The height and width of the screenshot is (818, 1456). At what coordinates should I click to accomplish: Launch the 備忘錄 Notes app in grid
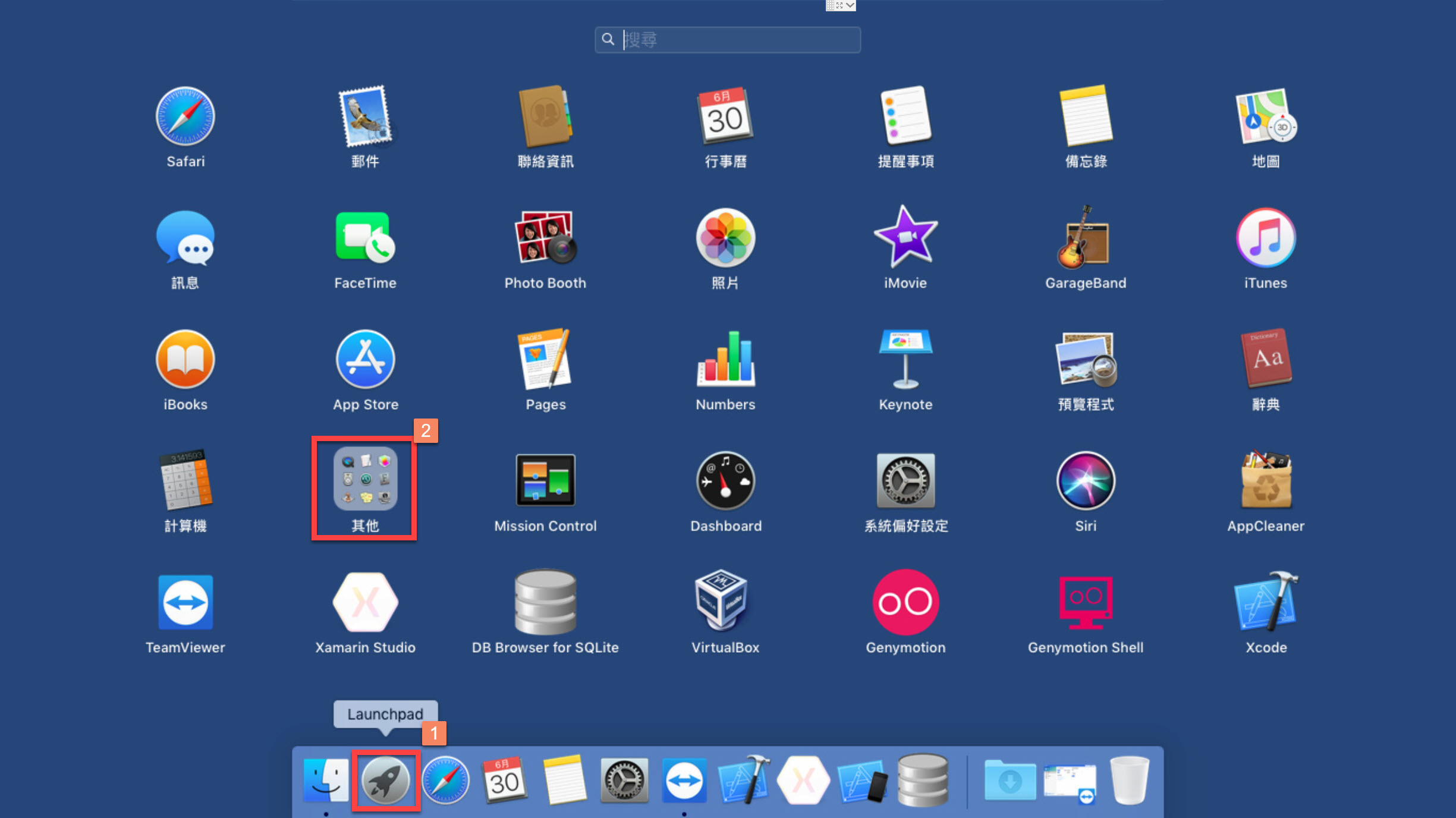click(1086, 117)
